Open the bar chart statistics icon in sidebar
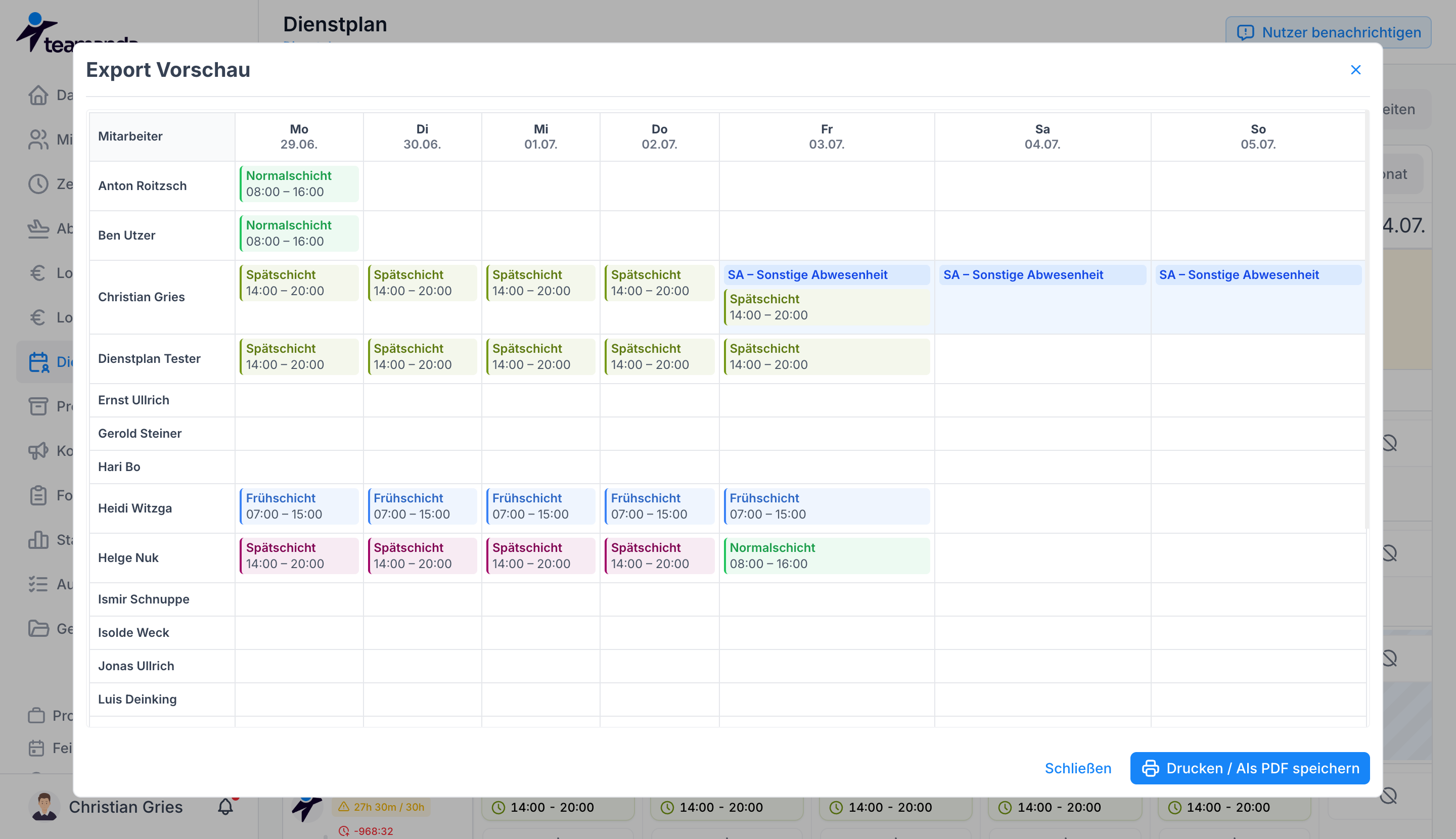This screenshot has width=1456, height=839. 38,540
